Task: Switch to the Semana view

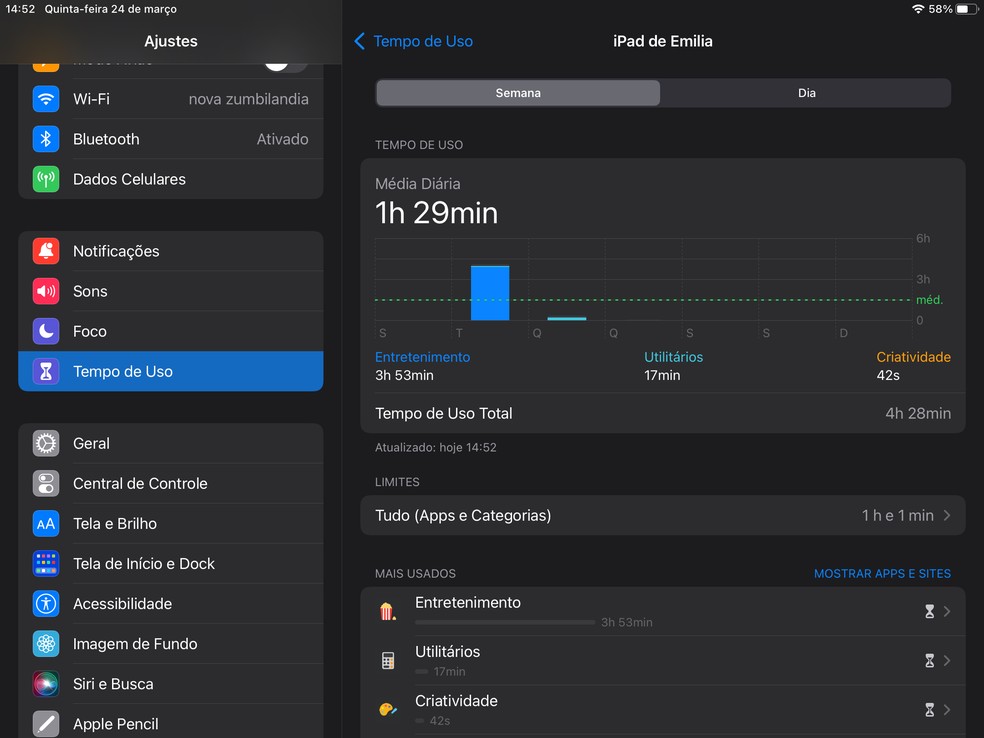Action: coord(518,93)
